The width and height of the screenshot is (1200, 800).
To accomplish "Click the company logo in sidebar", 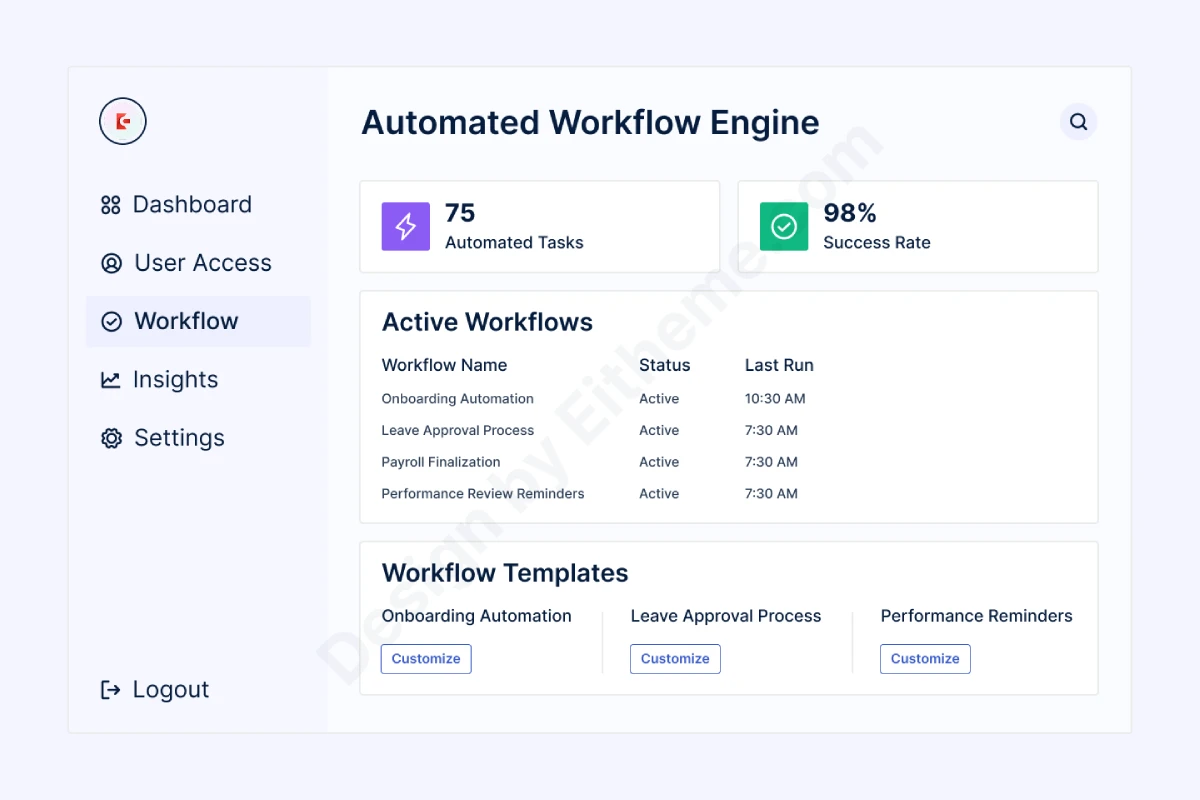I will pos(123,122).
